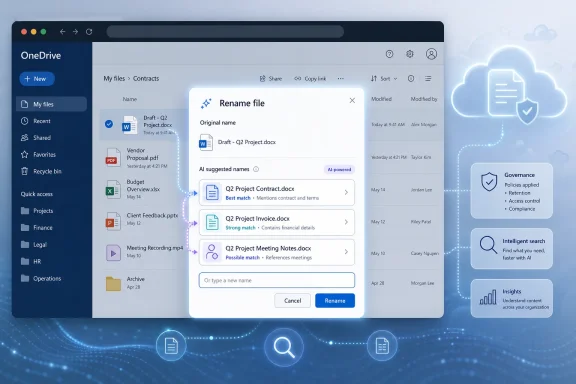Click the AI sparkle icon in dialog
The width and height of the screenshot is (576, 384).
(206, 103)
